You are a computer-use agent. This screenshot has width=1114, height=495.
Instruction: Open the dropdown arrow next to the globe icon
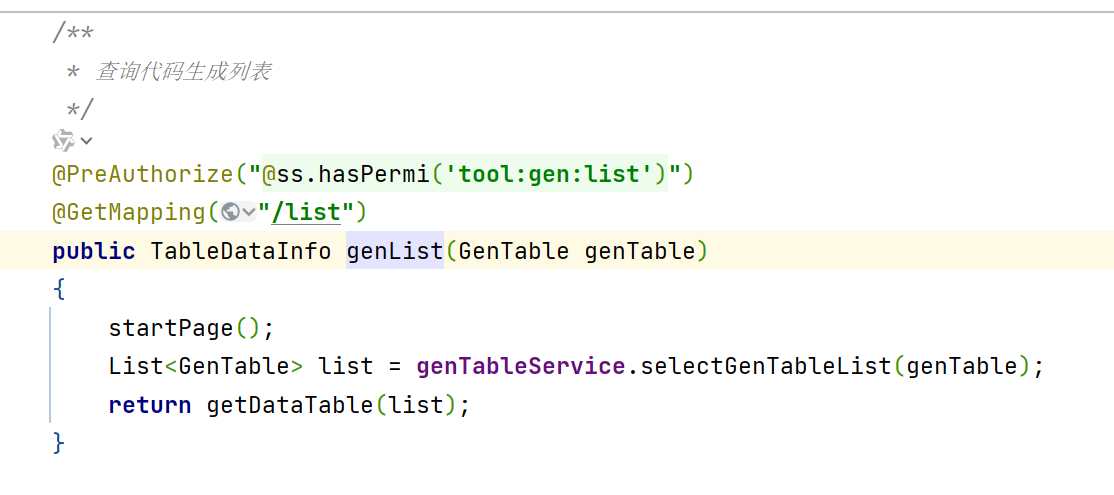click(249, 212)
